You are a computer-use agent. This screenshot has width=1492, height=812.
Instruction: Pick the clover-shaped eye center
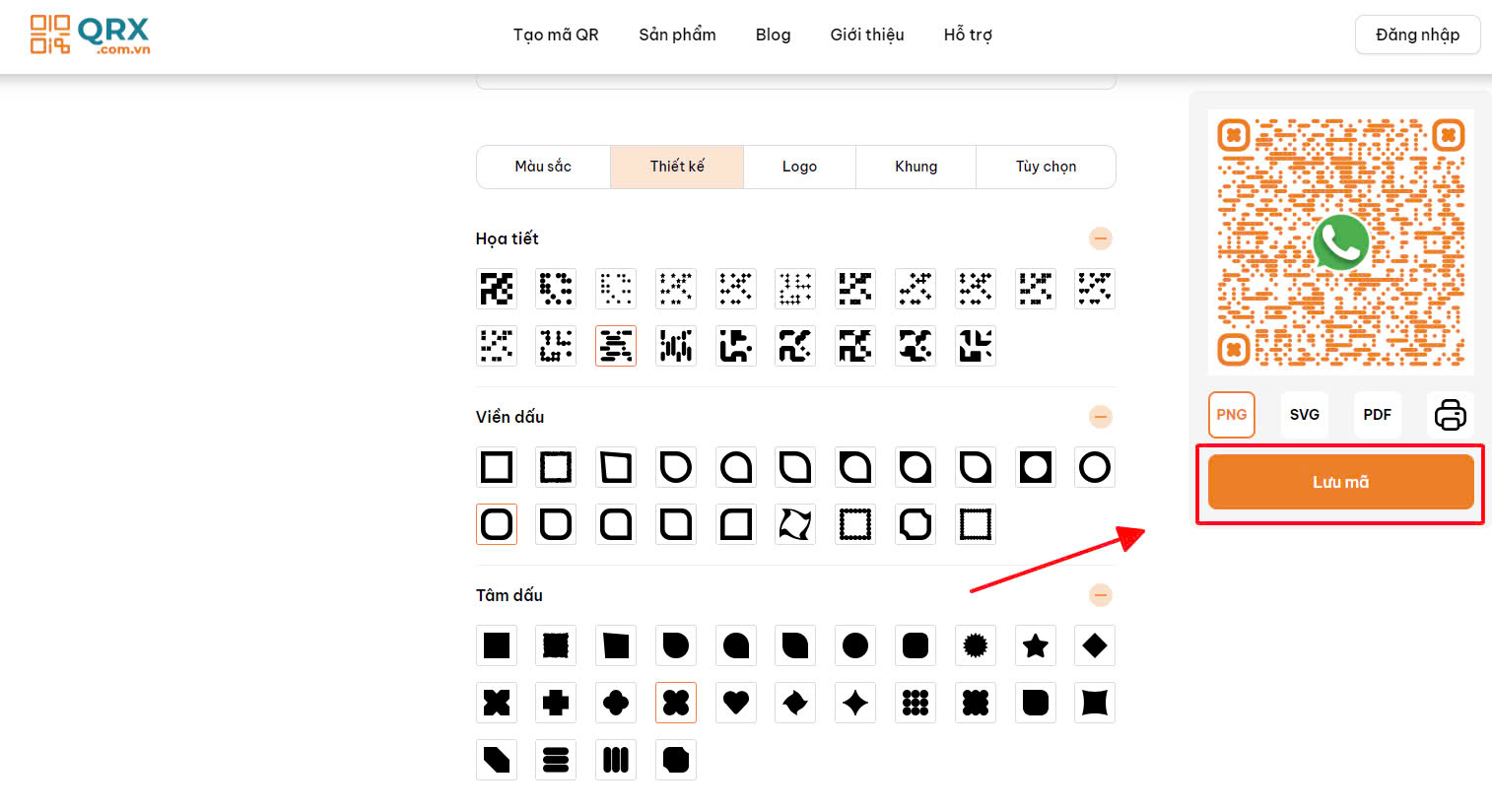pos(616,703)
